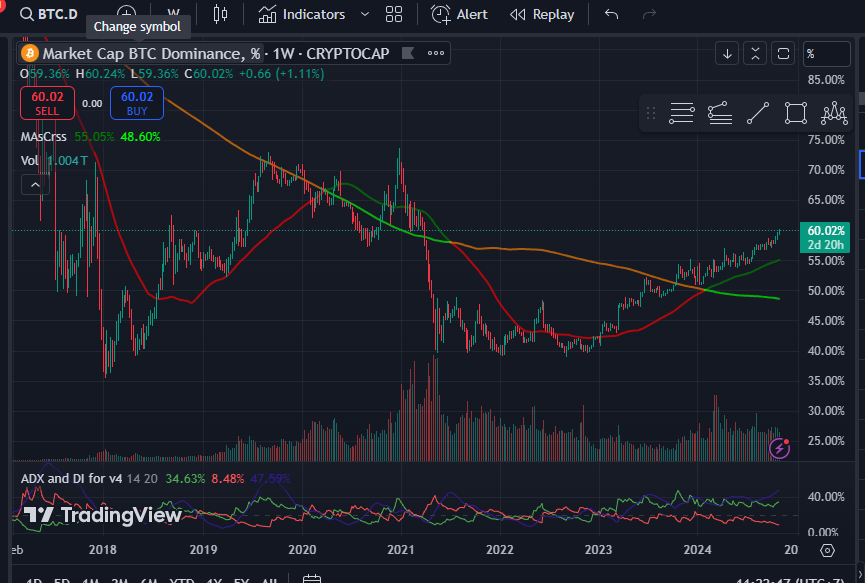Open the three-dots More menu in the legend

pos(436,53)
